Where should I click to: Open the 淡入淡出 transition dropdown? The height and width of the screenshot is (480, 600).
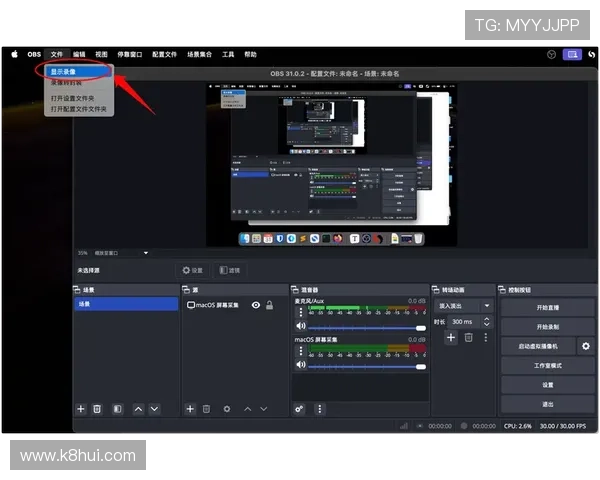462,305
